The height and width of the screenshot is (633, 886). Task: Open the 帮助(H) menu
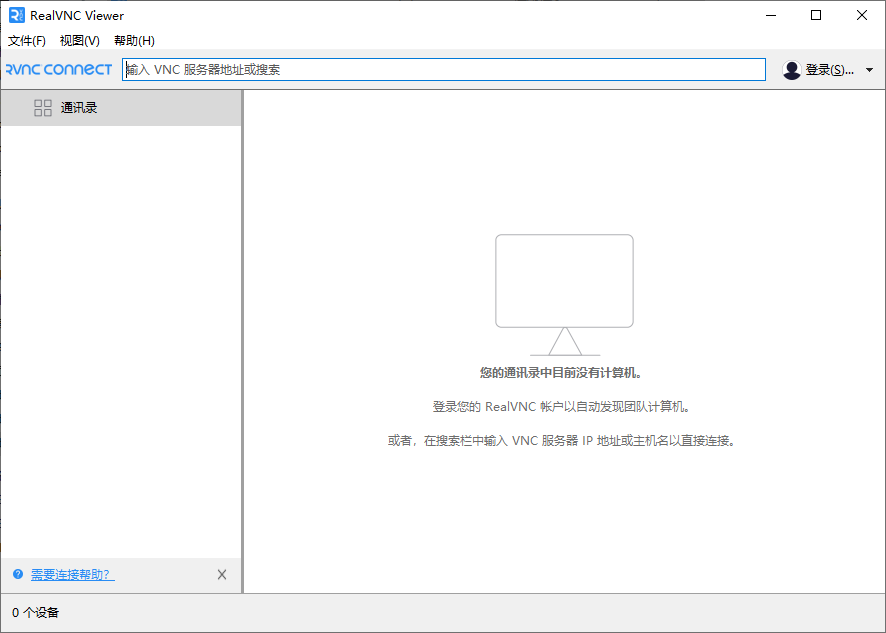(x=134, y=41)
